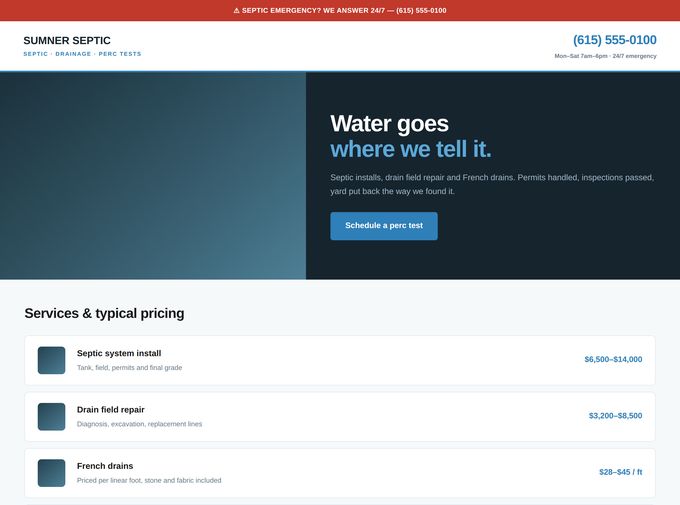Click the Drain field repair title
Image resolution: width=680 pixels, height=505 pixels.
pyautogui.click(x=111, y=410)
